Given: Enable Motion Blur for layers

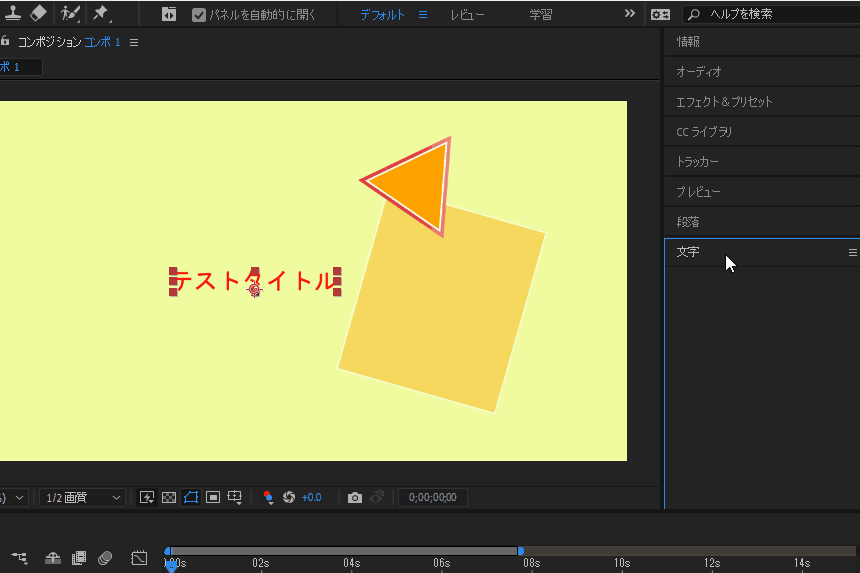Looking at the screenshot, I should tap(105, 558).
